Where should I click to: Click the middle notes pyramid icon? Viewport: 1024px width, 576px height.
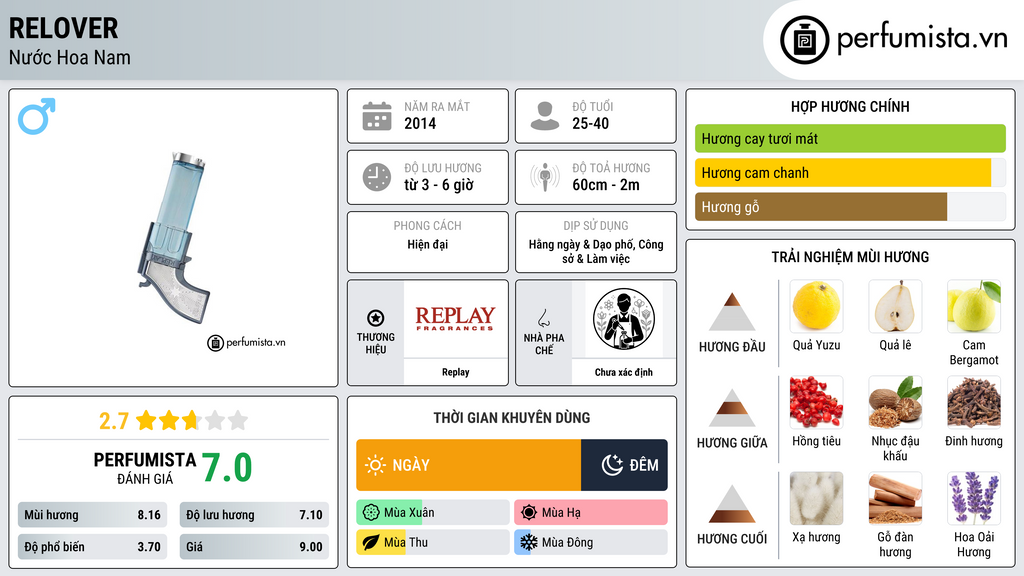(732, 408)
